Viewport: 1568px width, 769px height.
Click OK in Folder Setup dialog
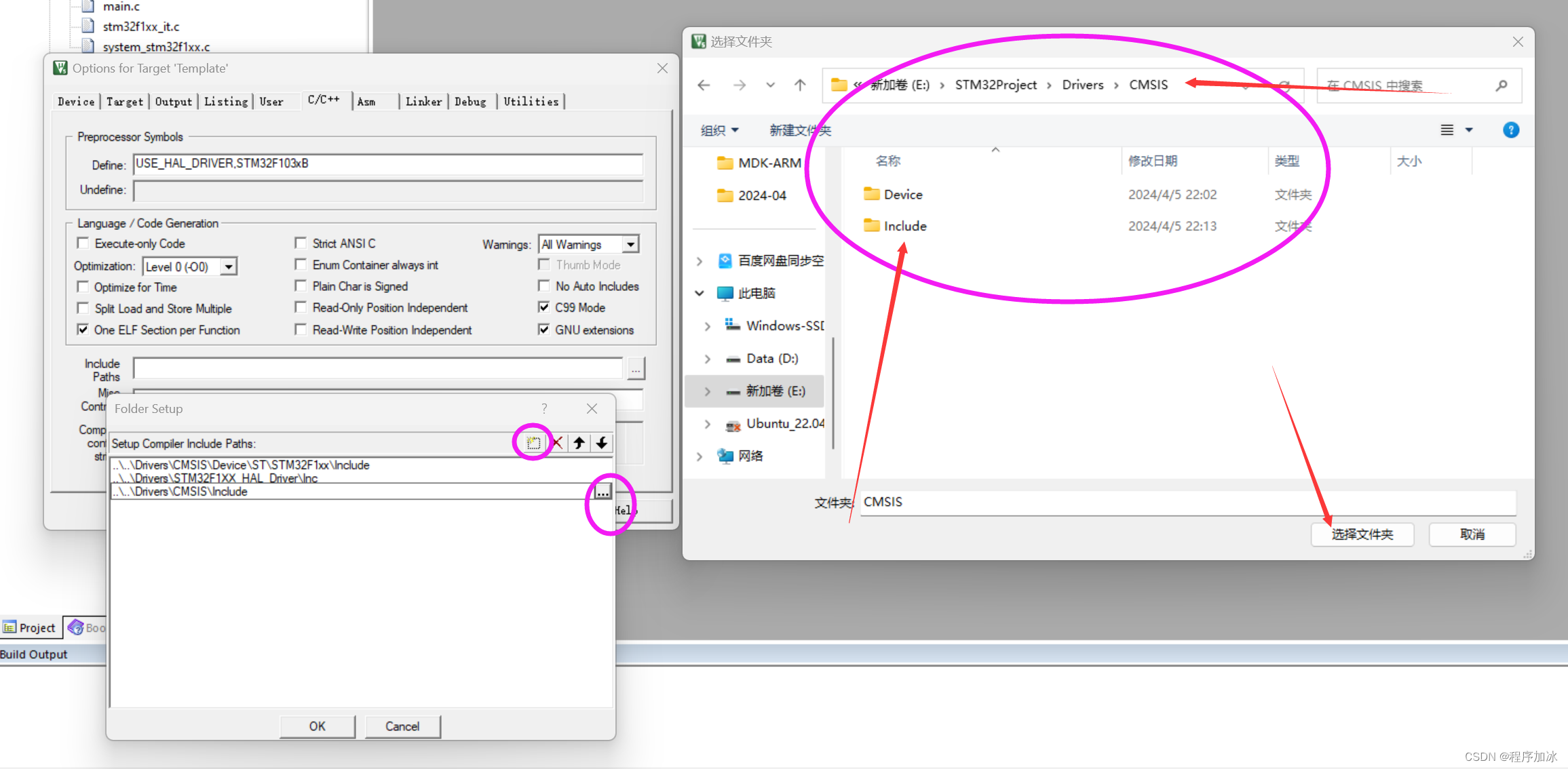point(317,726)
